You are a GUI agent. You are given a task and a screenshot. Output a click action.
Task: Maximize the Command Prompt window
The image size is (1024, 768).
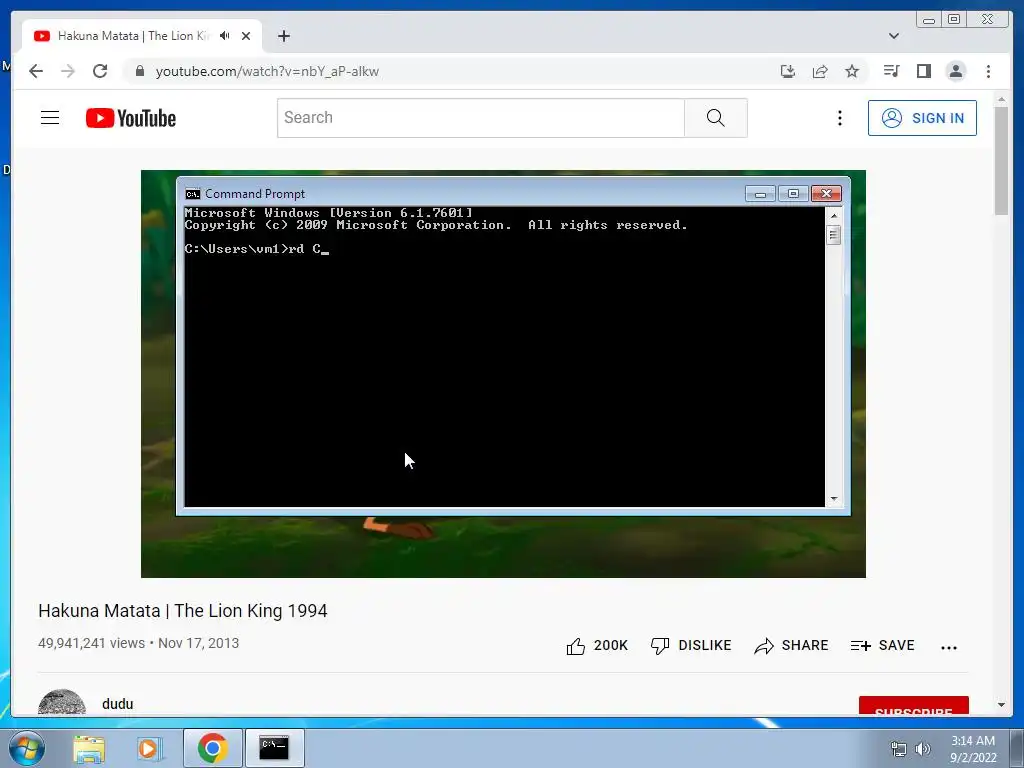click(x=793, y=194)
